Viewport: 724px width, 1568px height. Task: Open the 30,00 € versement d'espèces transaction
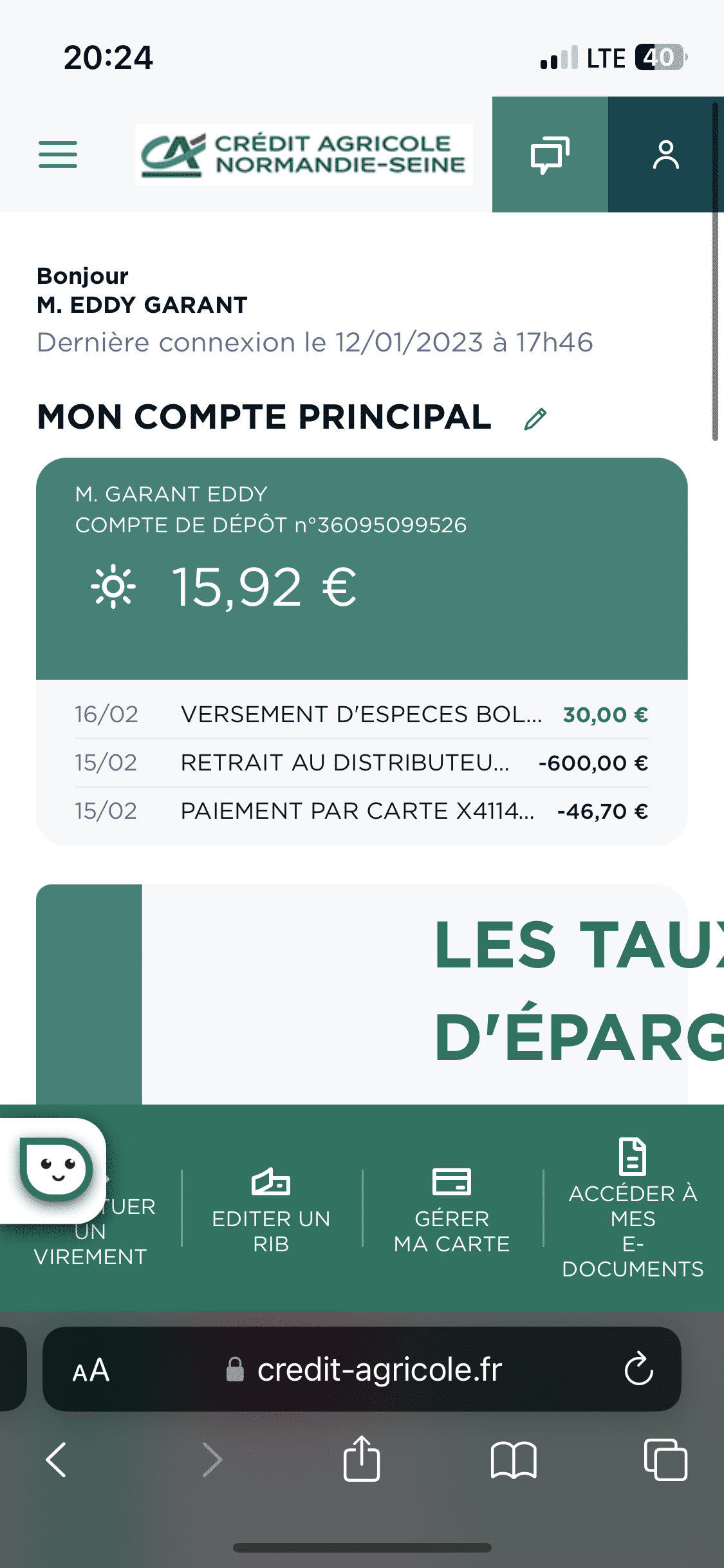(x=361, y=714)
